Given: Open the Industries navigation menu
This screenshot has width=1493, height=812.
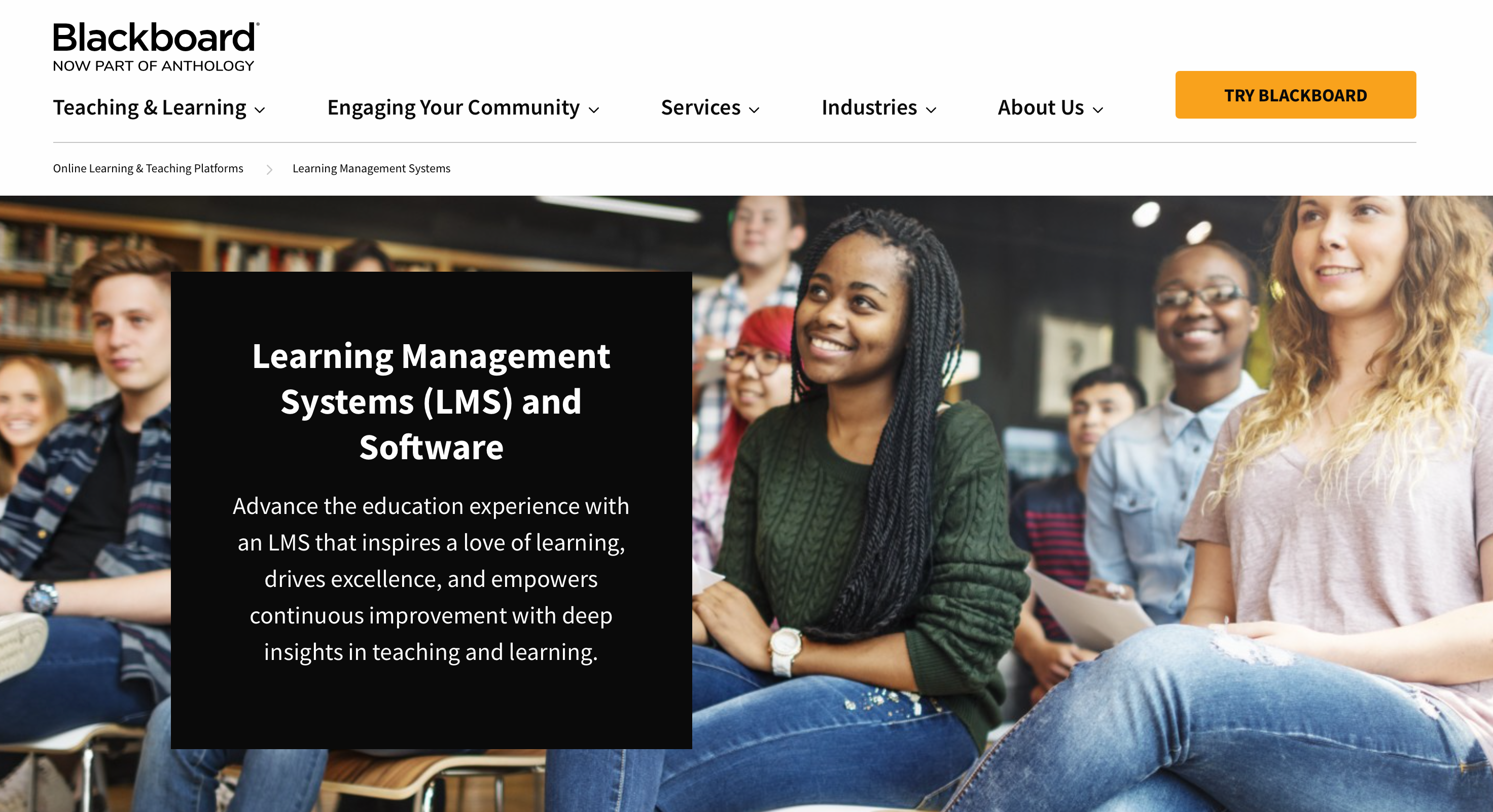Looking at the screenshot, I should coord(869,108).
